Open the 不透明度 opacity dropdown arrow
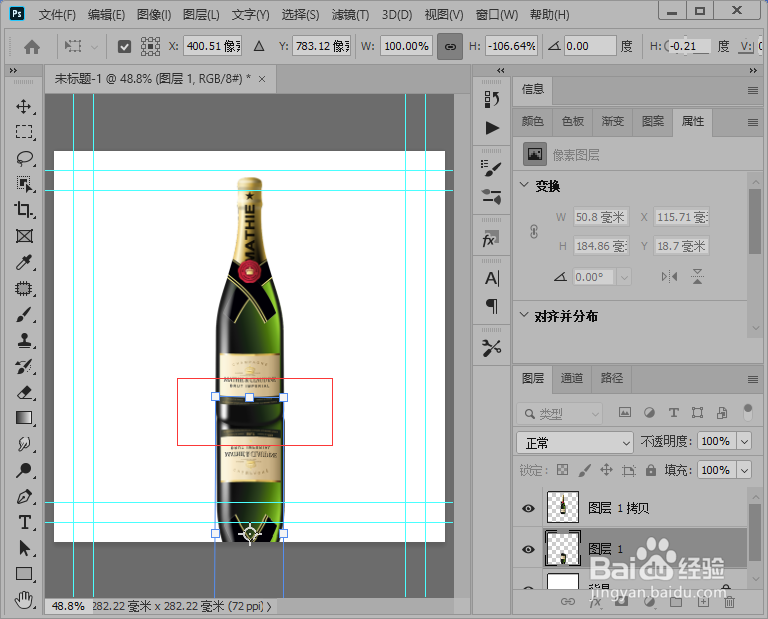Screen dimensions: 768x619 click(744, 442)
